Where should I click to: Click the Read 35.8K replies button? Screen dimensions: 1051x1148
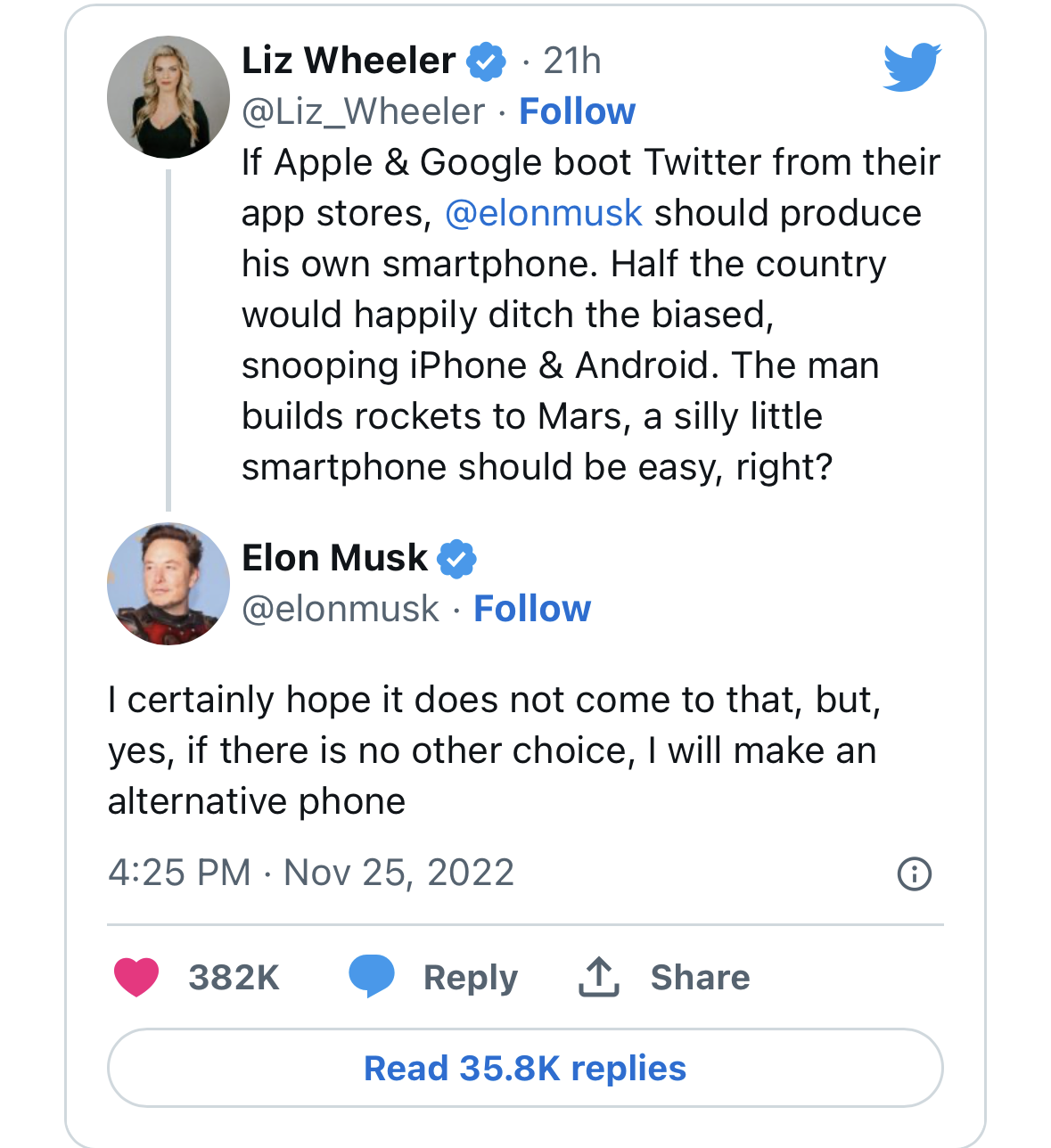coord(525,1068)
